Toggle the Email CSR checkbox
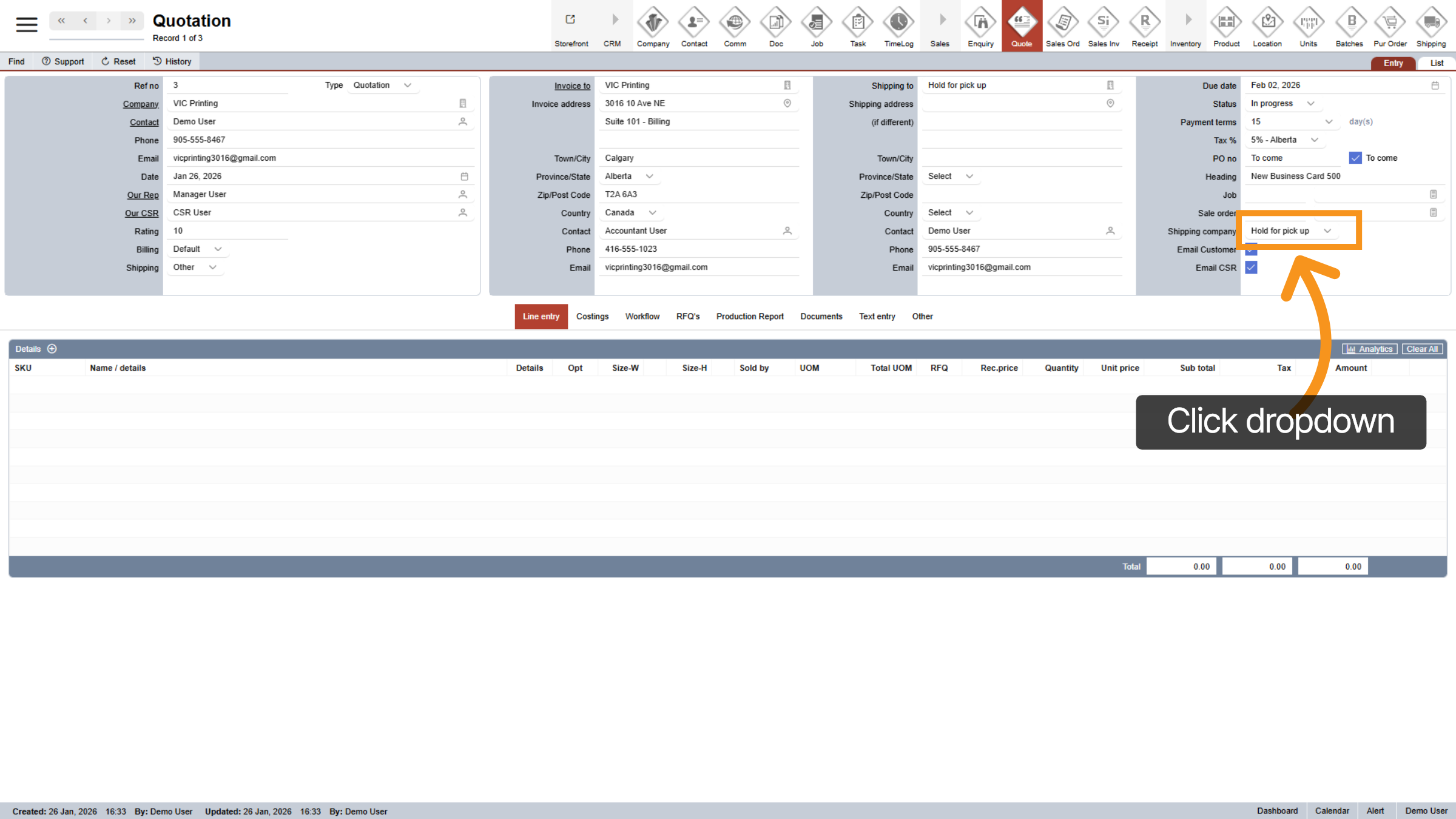 (x=1251, y=268)
